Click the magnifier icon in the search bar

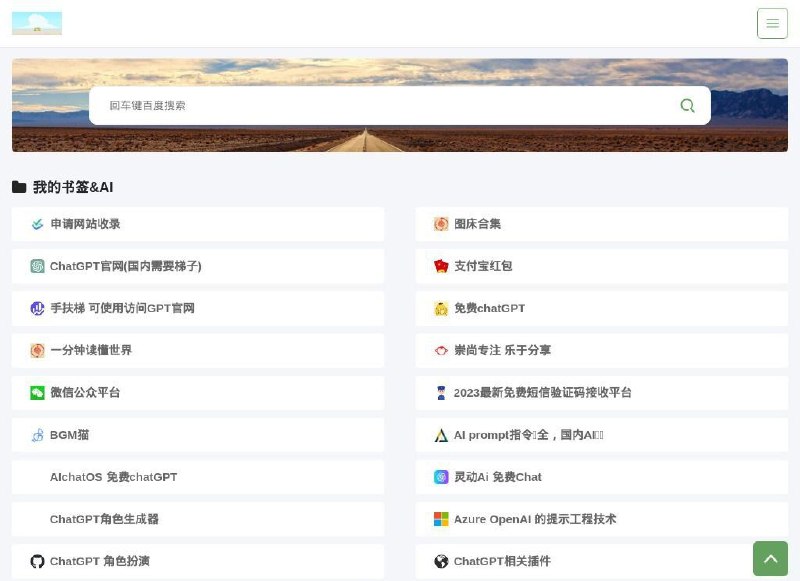point(687,105)
